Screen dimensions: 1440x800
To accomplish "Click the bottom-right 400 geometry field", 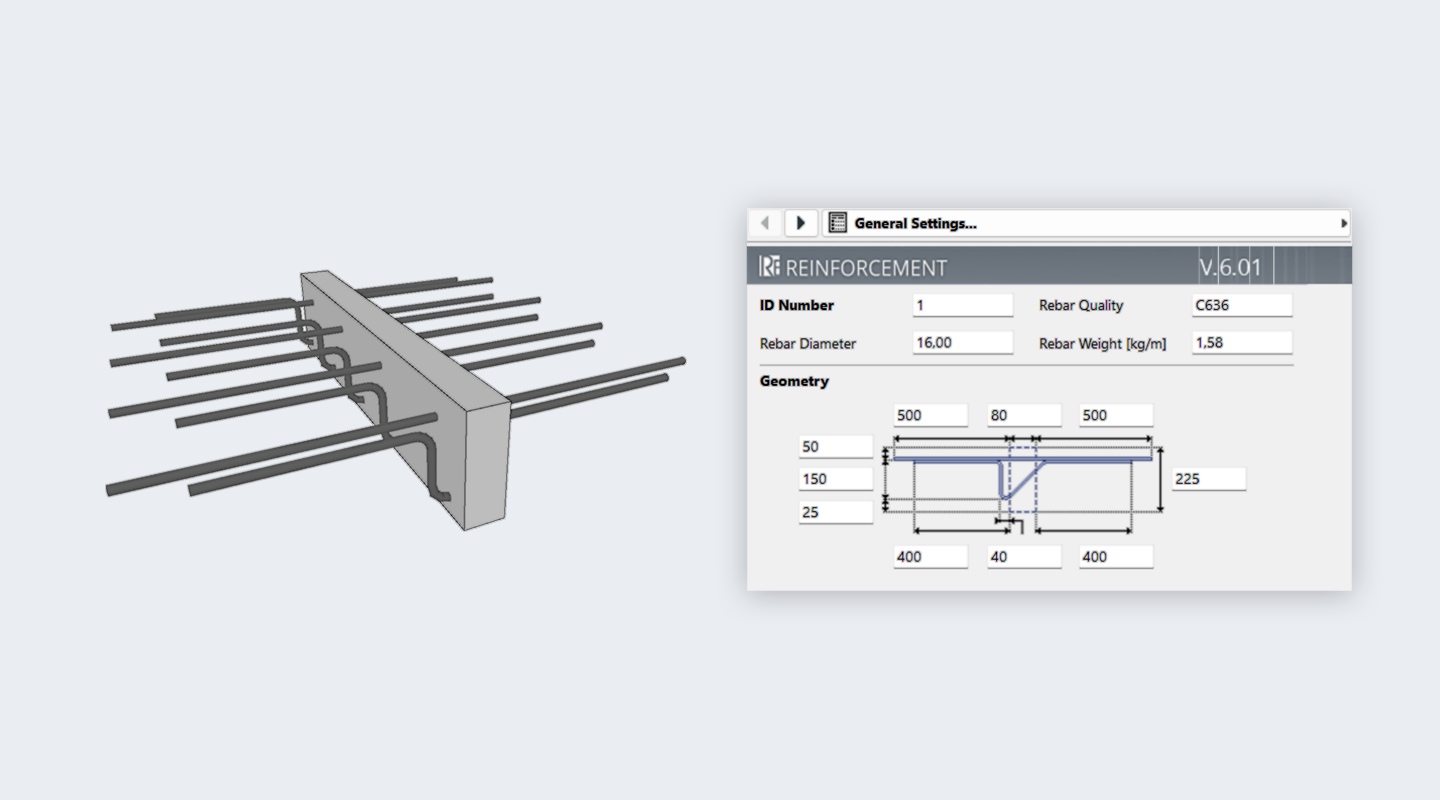I will 1116,556.
